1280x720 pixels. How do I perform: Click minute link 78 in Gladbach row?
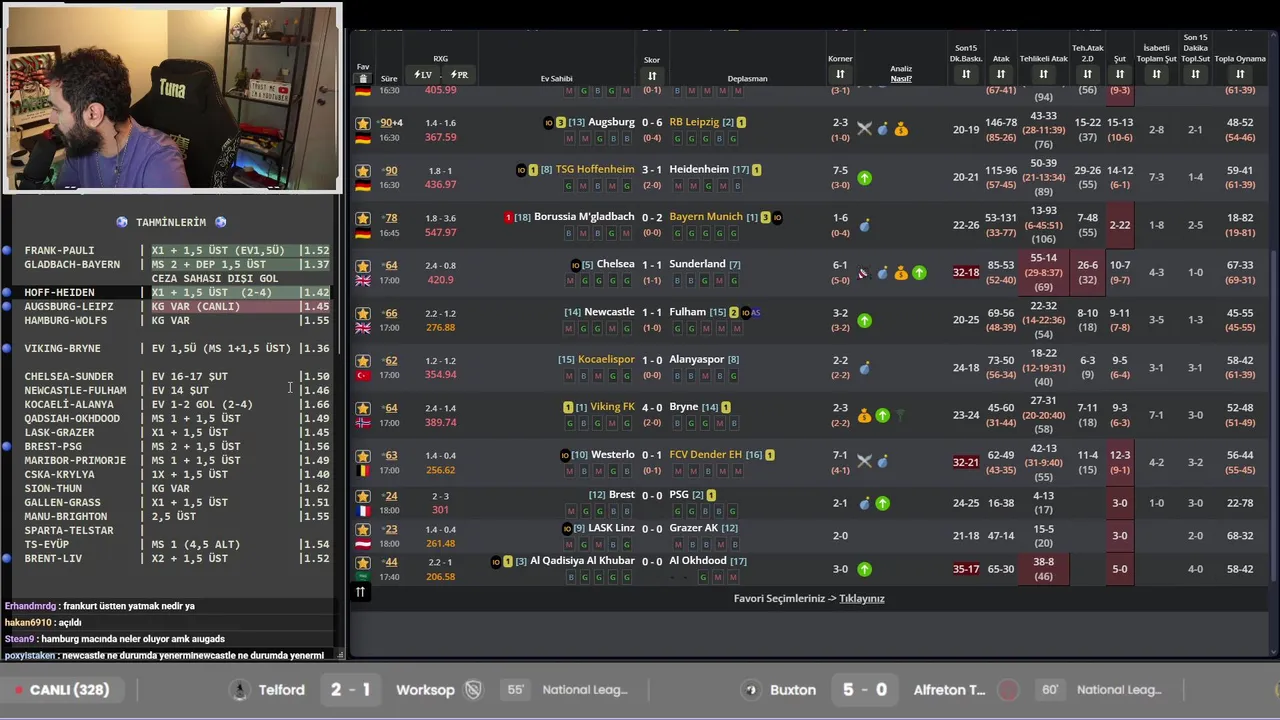391,218
